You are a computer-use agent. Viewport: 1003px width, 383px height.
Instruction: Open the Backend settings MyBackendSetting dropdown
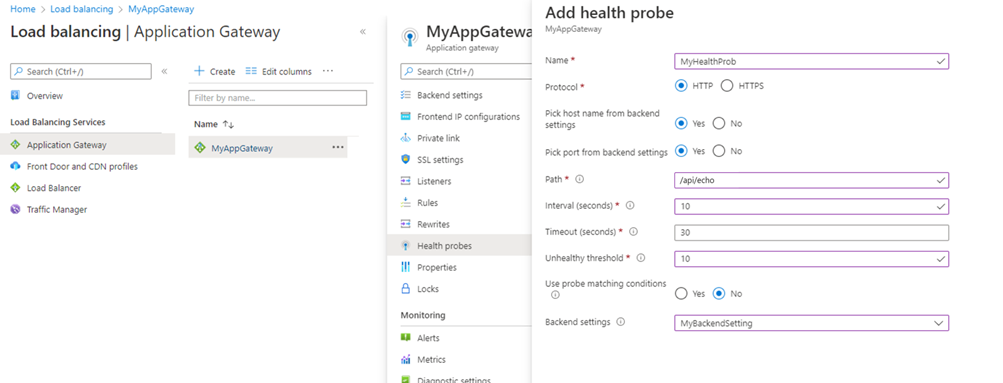click(x=811, y=323)
